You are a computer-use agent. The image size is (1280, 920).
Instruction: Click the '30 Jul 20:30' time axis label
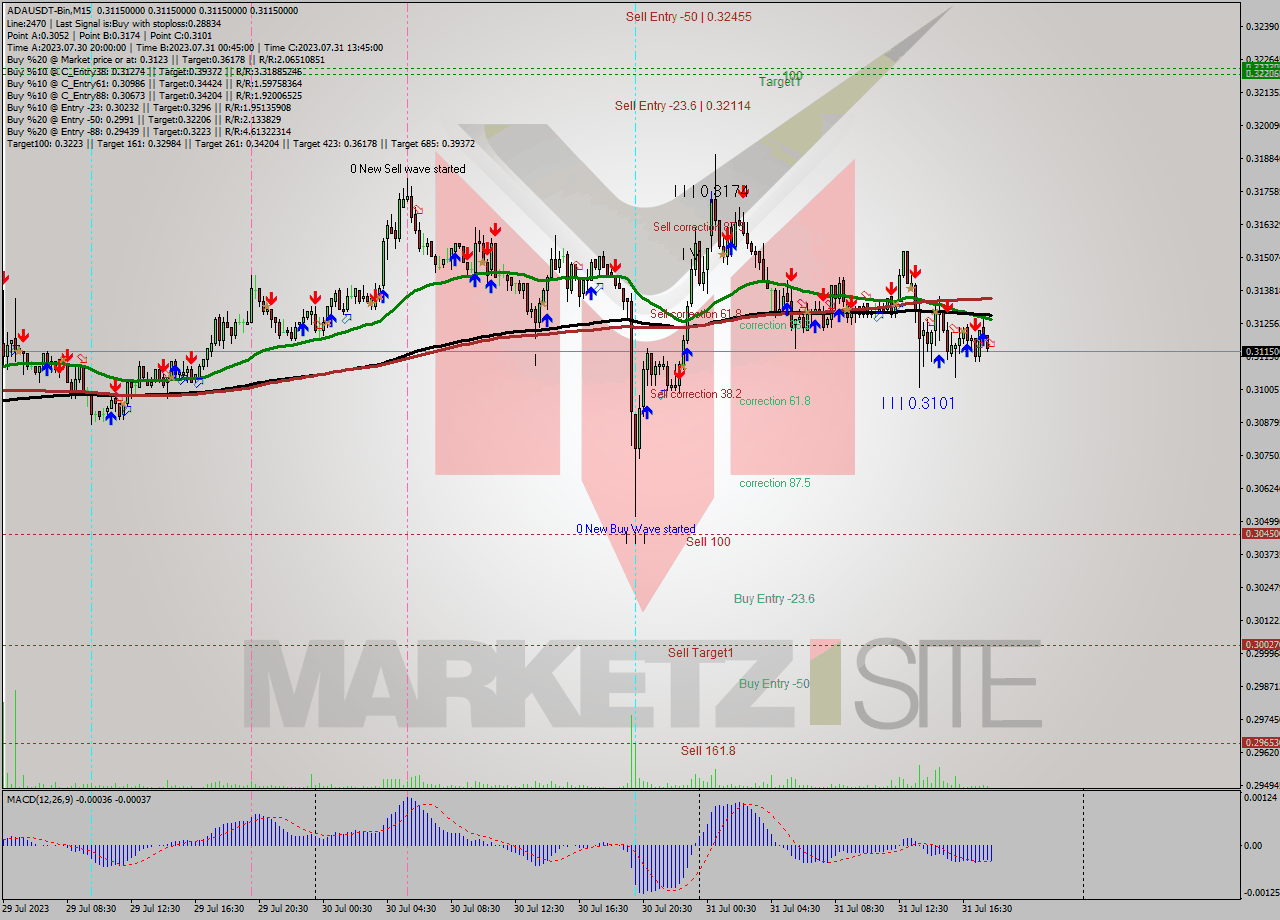[667, 909]
